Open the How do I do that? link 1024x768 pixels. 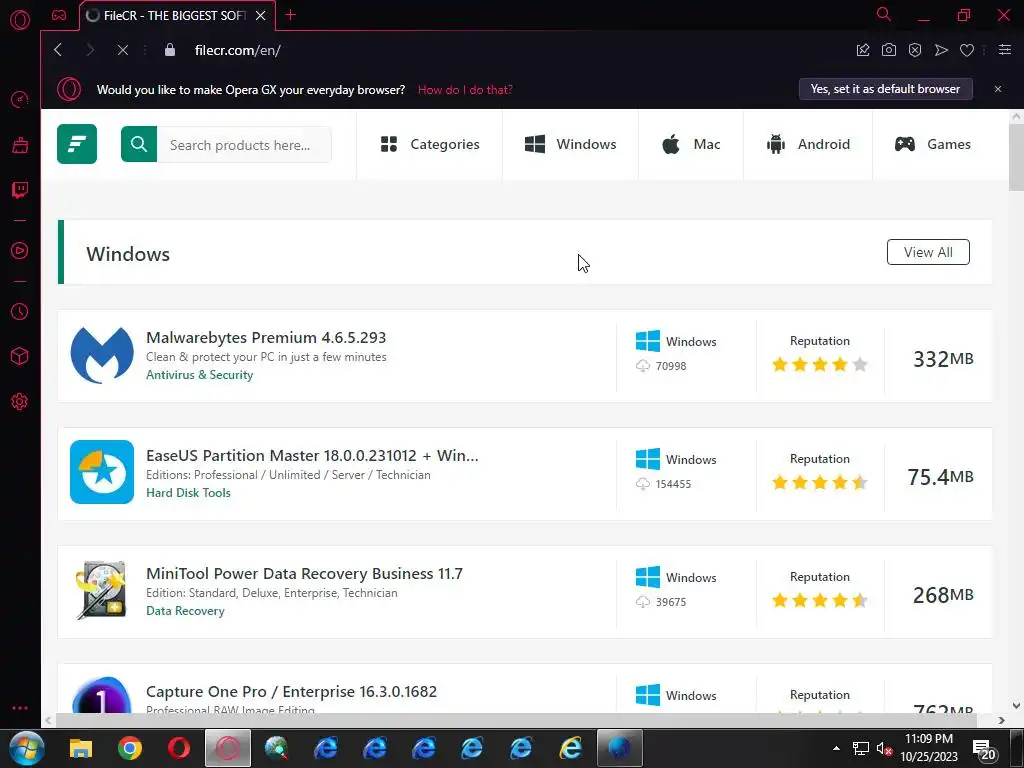point(465,89)
